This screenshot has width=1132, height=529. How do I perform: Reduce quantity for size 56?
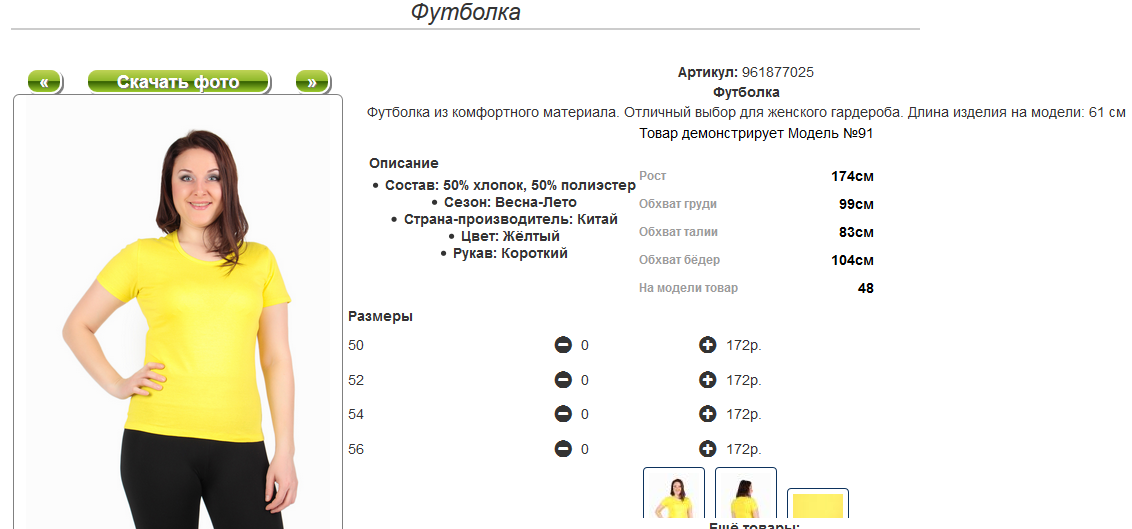(563, 449)
